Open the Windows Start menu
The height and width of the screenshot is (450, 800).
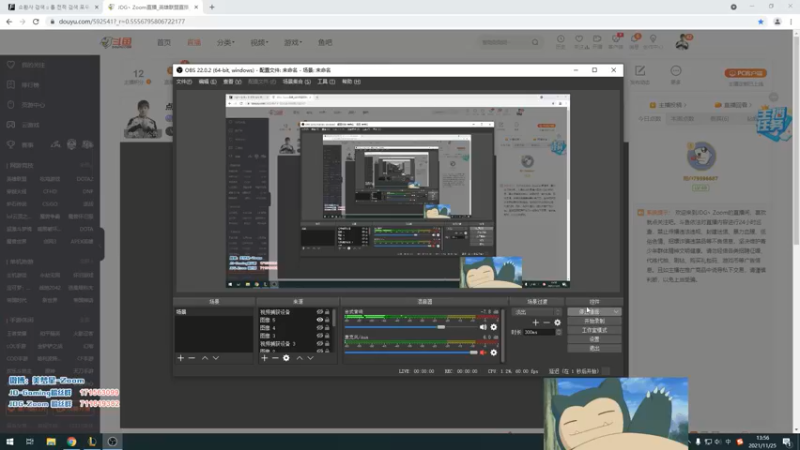click(10, 442)
